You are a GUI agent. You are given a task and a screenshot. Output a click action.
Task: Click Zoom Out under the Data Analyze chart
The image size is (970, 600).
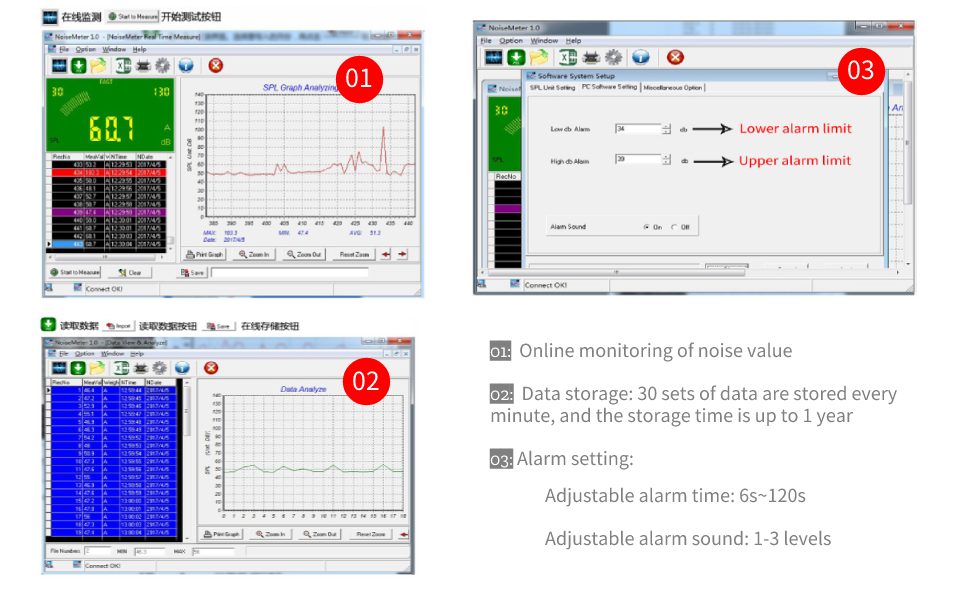click(320, 534)
